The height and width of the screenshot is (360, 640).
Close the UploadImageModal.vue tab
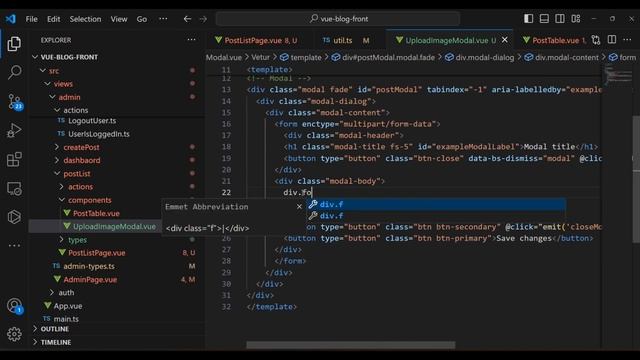pyautogui.click(x=505, y=40)
